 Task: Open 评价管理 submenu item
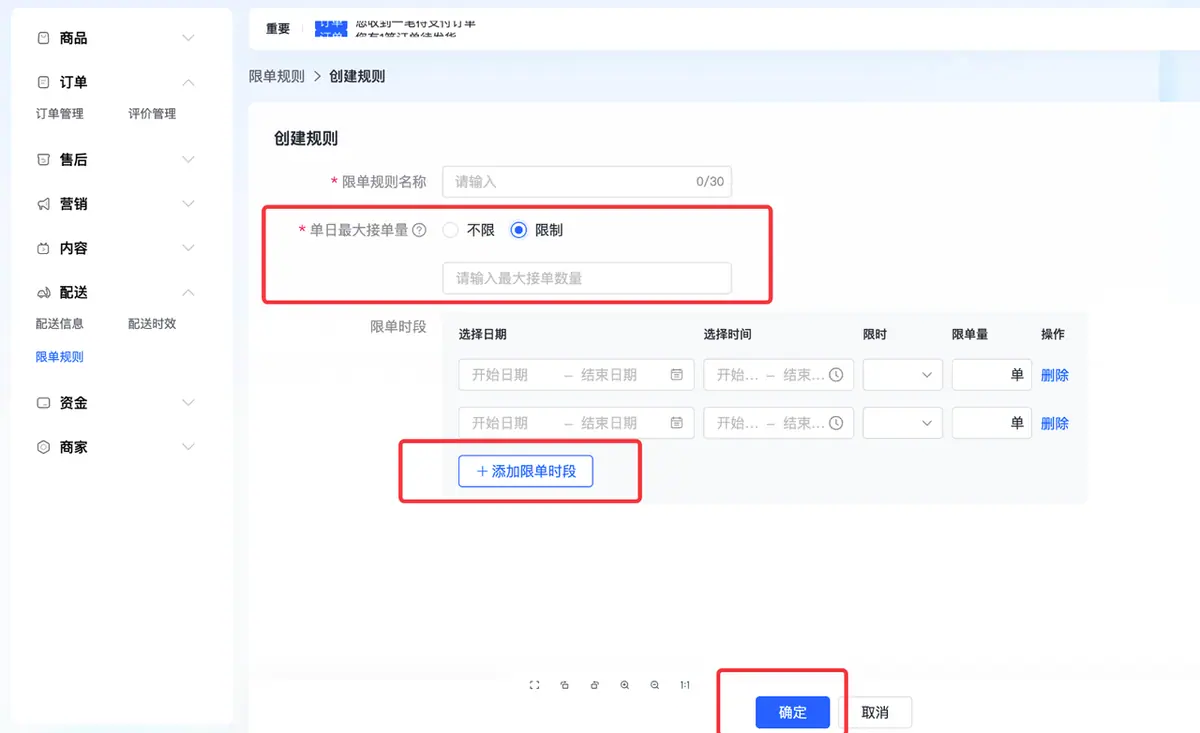152,114
